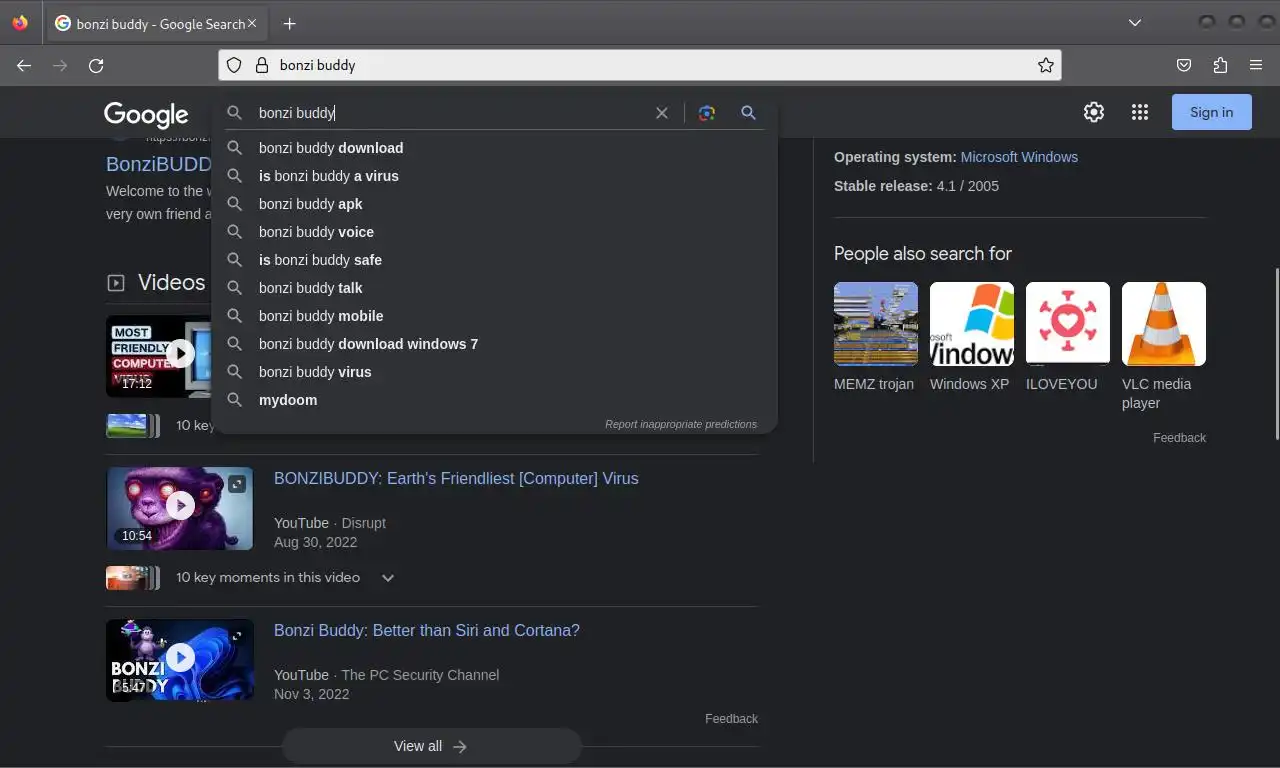Close the bonzi buddy Google Search tab
1280x768 pixels.
251,23
